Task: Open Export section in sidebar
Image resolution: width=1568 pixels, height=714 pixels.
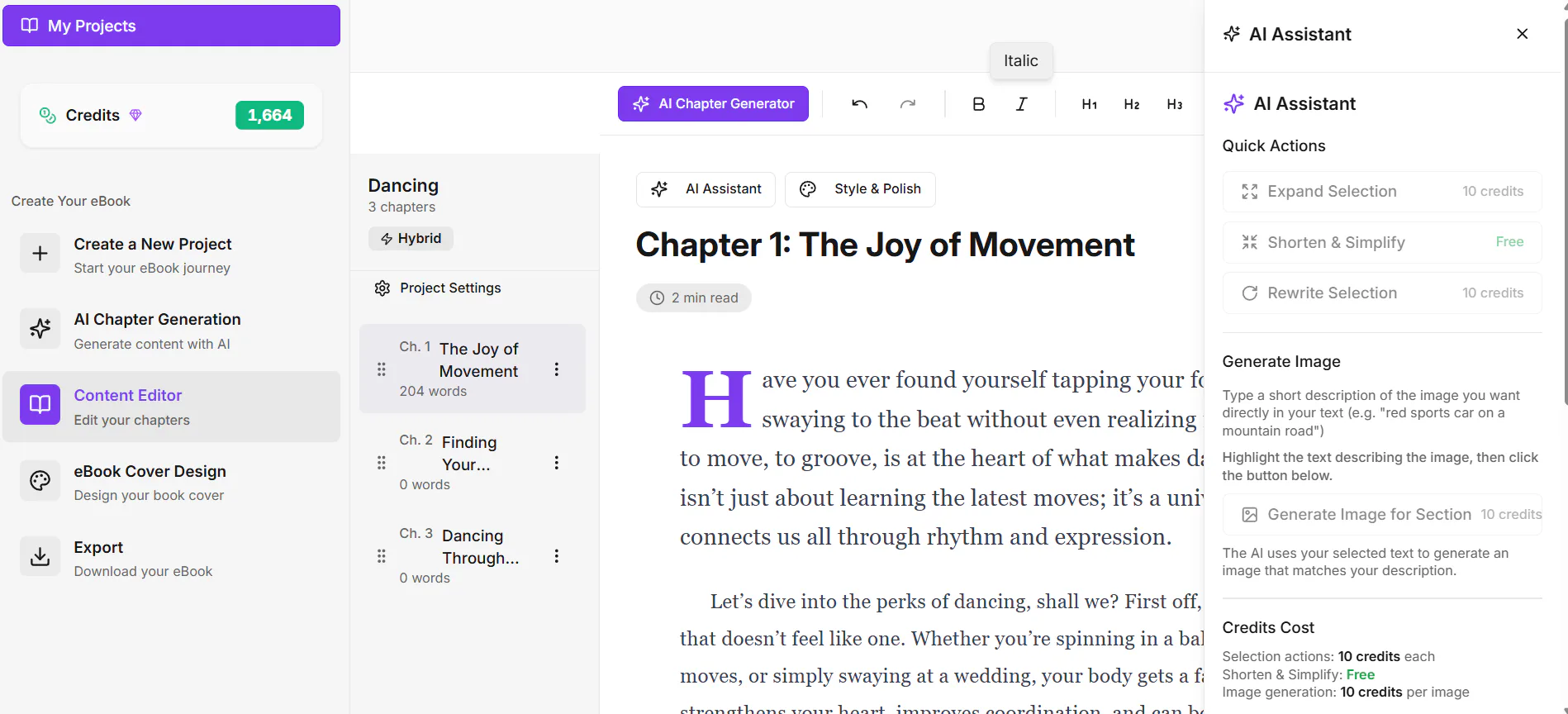Action: [171, 559]
